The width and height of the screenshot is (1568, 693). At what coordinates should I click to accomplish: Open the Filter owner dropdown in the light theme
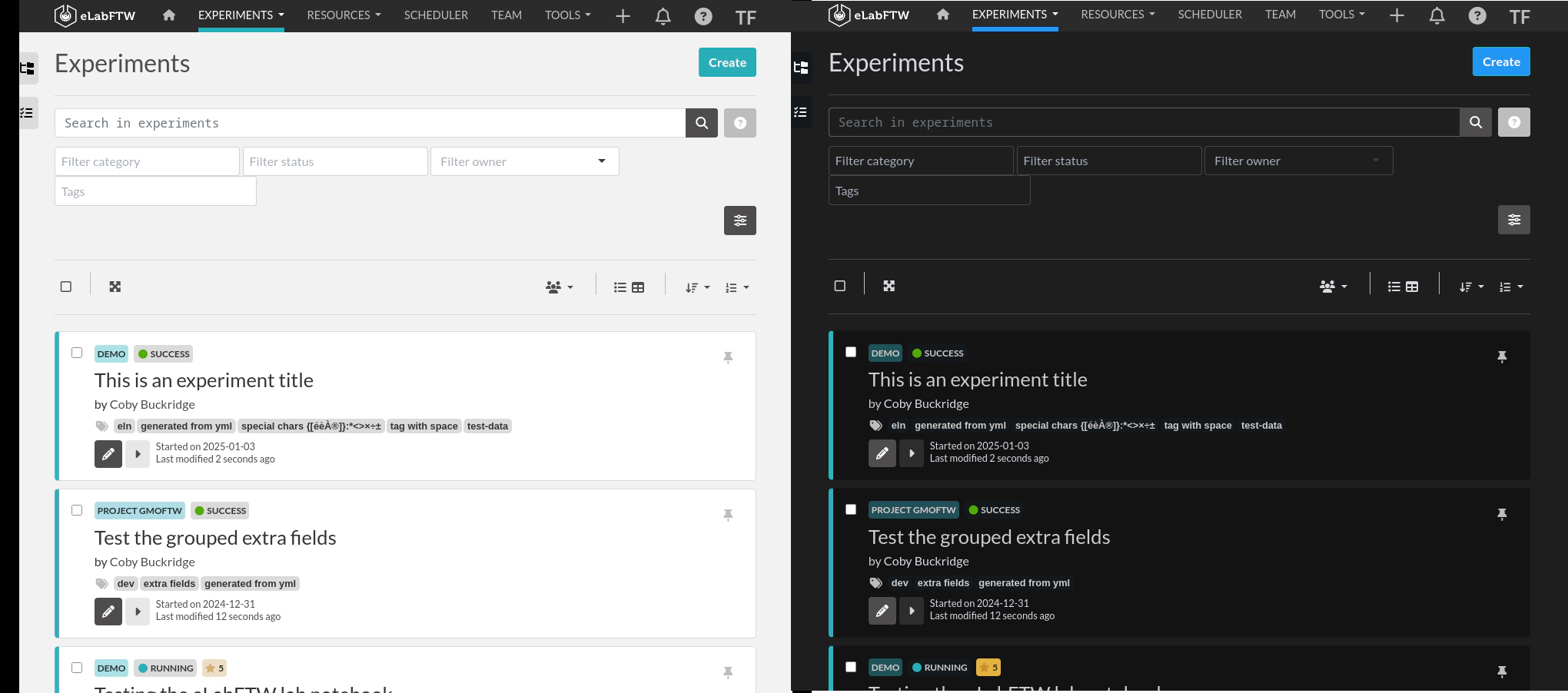coord(524,161)
